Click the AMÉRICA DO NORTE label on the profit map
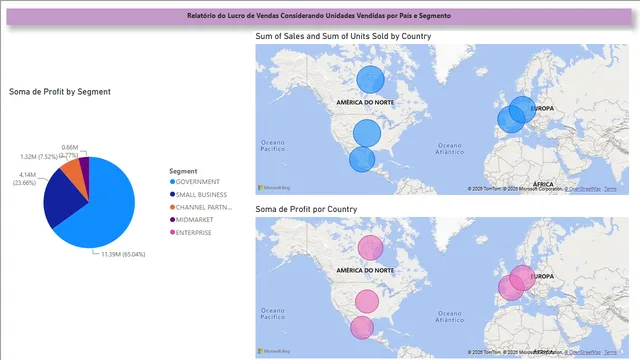 tap(365, 271)
